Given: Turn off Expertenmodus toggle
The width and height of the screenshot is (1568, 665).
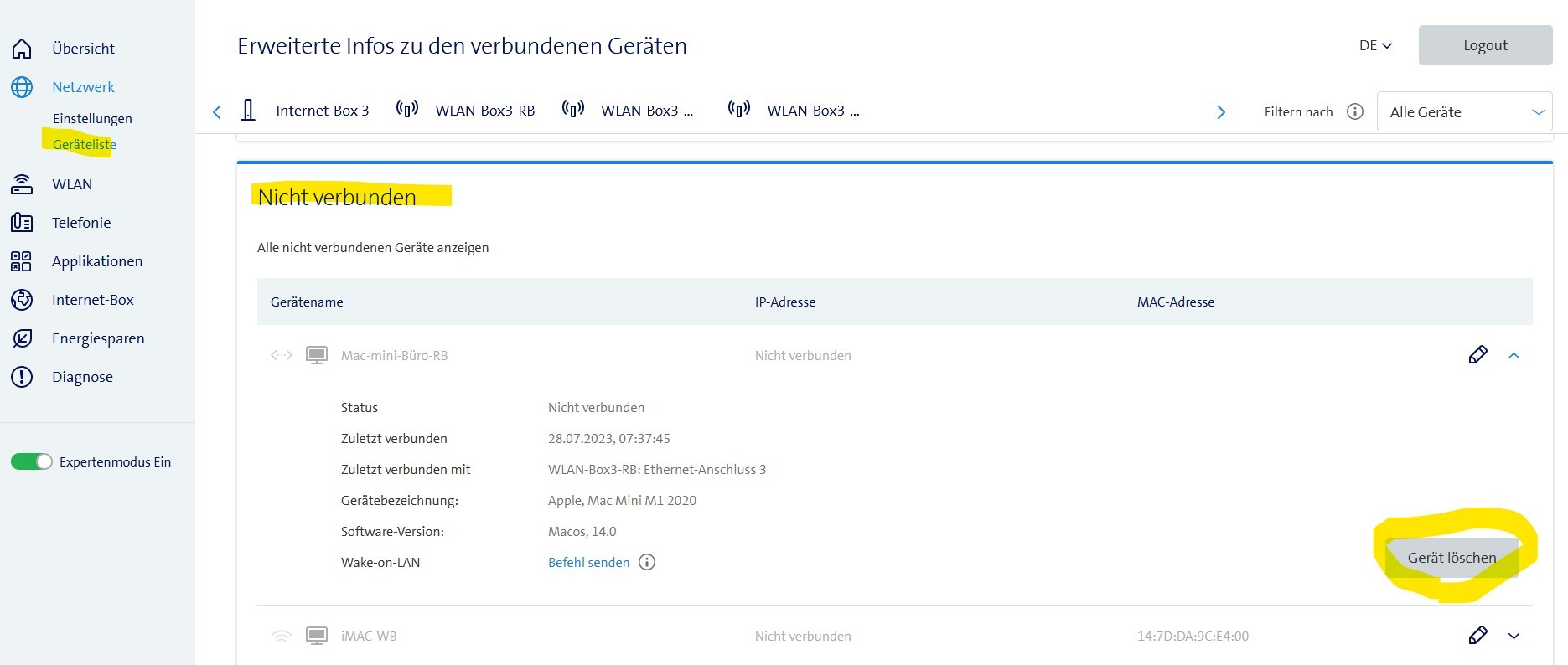Looking at the screenshot, I should 32,461.
